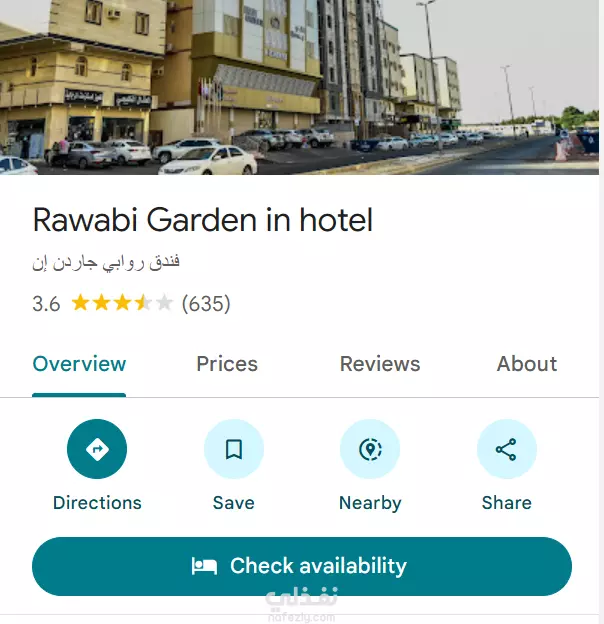The width and height of the screenshot is (604, 624).
Task: Click the yellow star rating icons
Action: click(x=122, y=303)
